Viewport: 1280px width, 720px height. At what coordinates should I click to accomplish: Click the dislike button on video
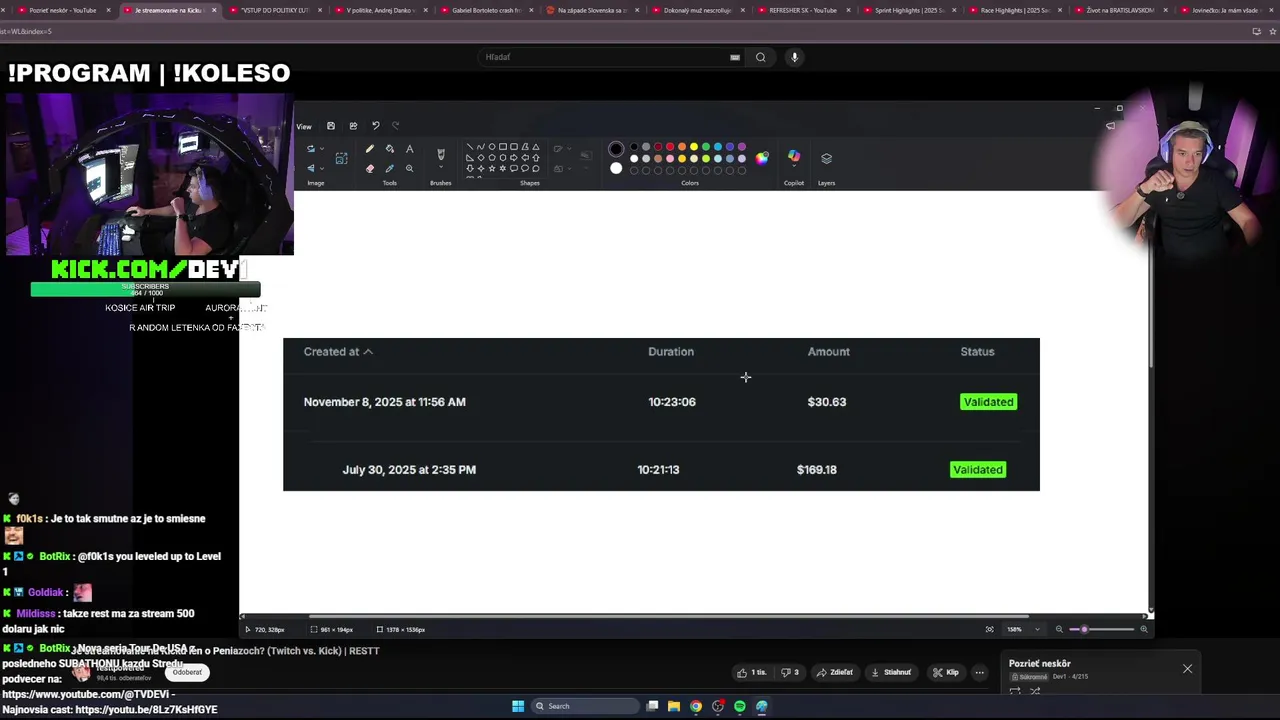(x=790, y=672)
